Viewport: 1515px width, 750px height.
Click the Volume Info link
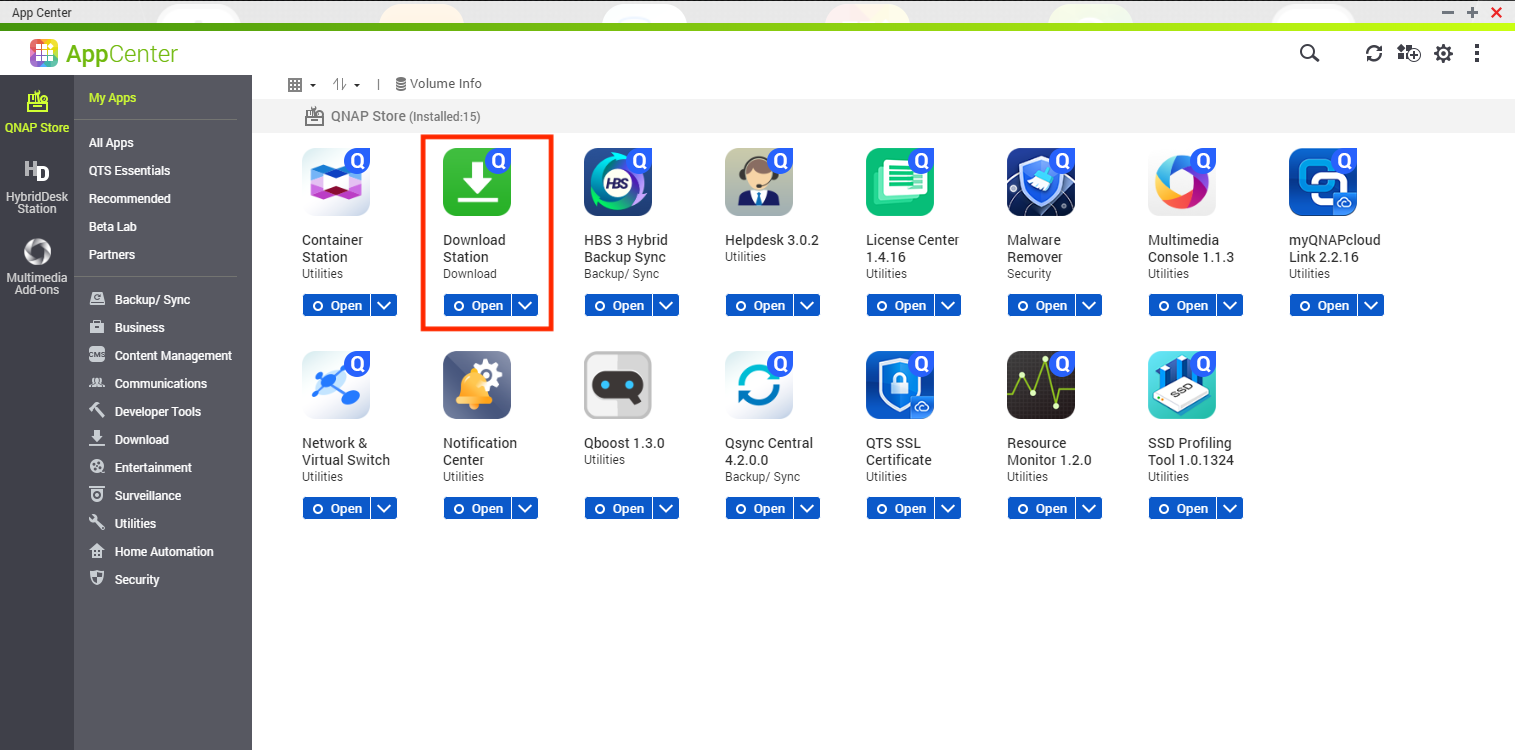click(438, 84)
